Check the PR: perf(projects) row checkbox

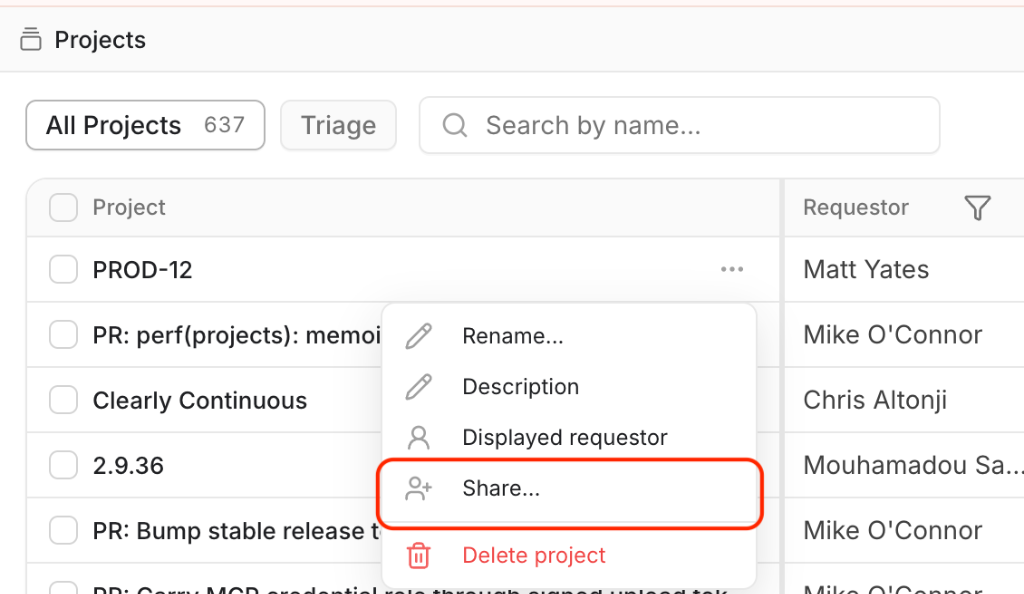(63, 335)
